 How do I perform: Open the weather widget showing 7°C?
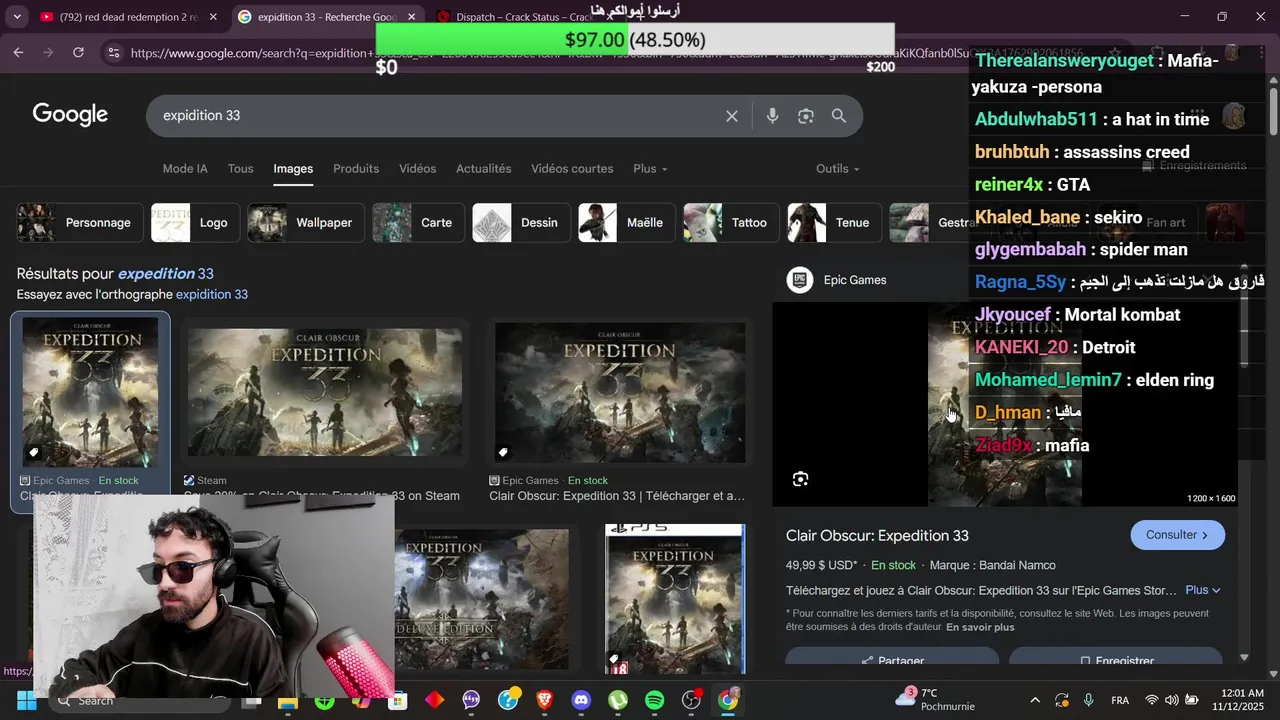tap(935, 699)
